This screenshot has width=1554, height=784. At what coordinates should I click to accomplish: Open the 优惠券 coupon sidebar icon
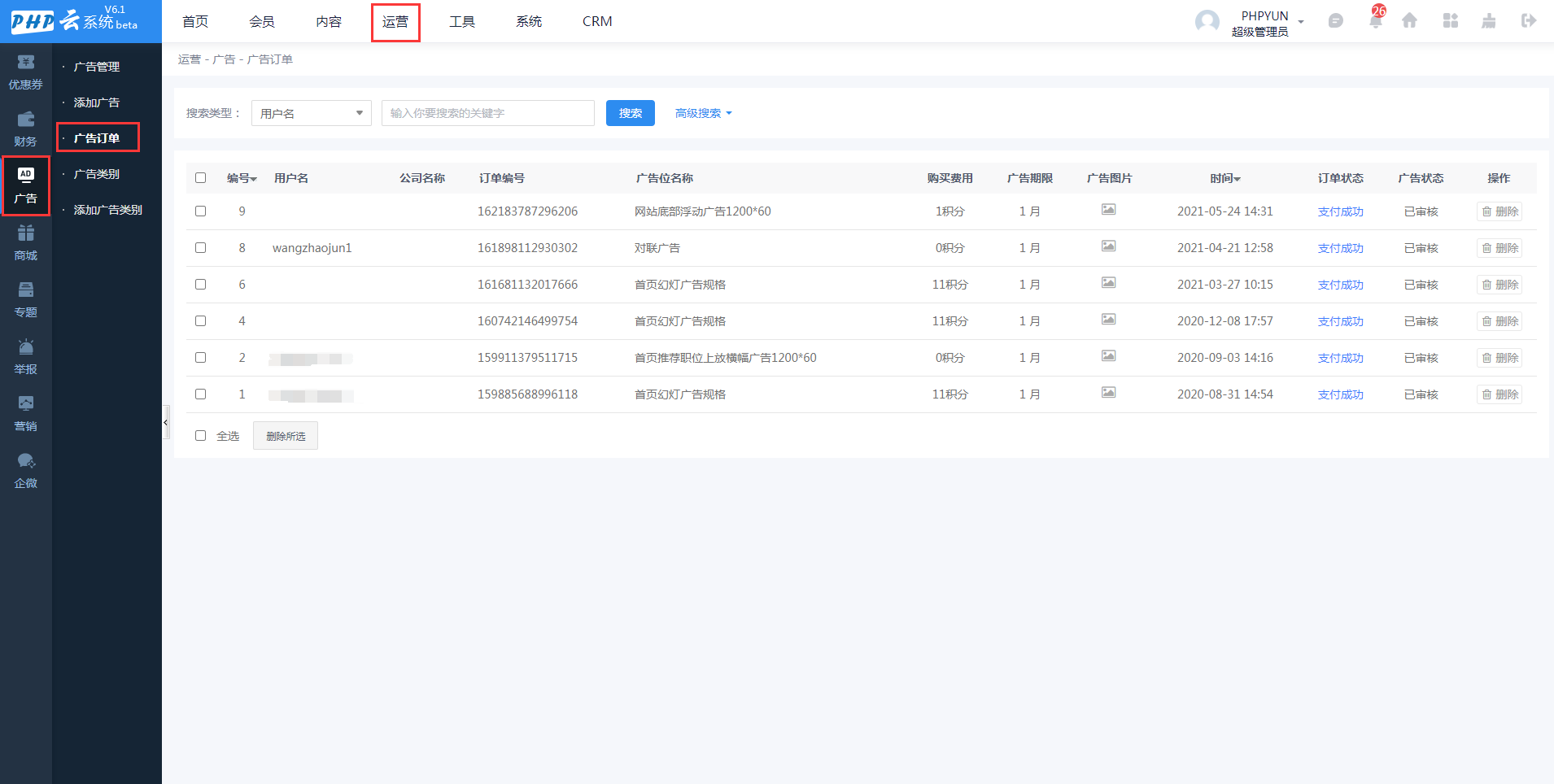click(x=26, y=72)
